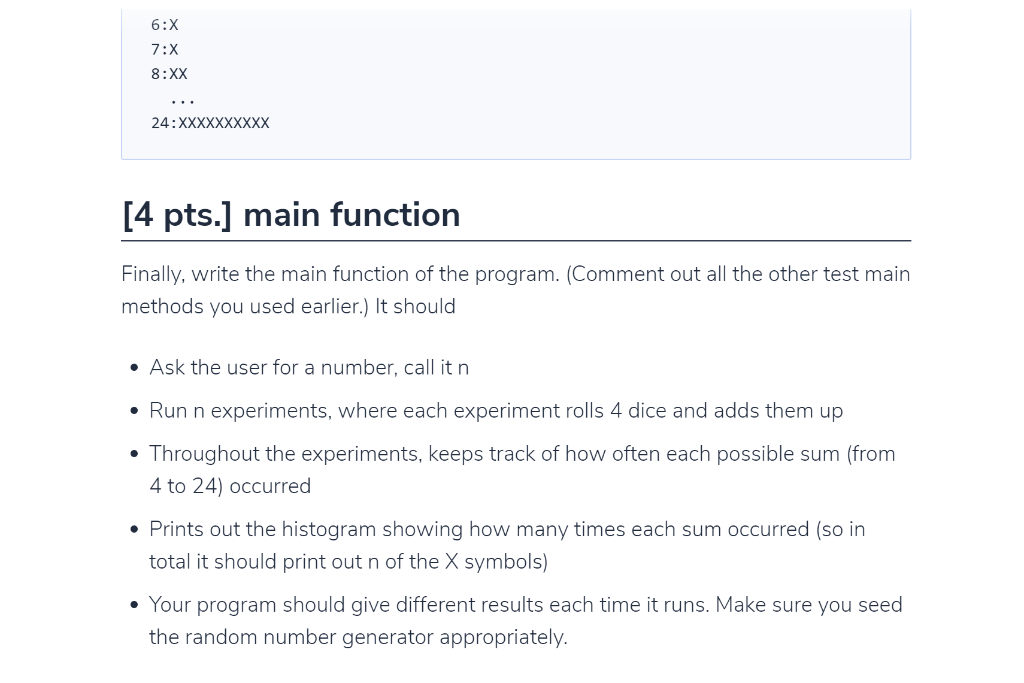The image size is (1024, 683).
Task: Click the ellipsis line in the code block
Action: point(182,102)
